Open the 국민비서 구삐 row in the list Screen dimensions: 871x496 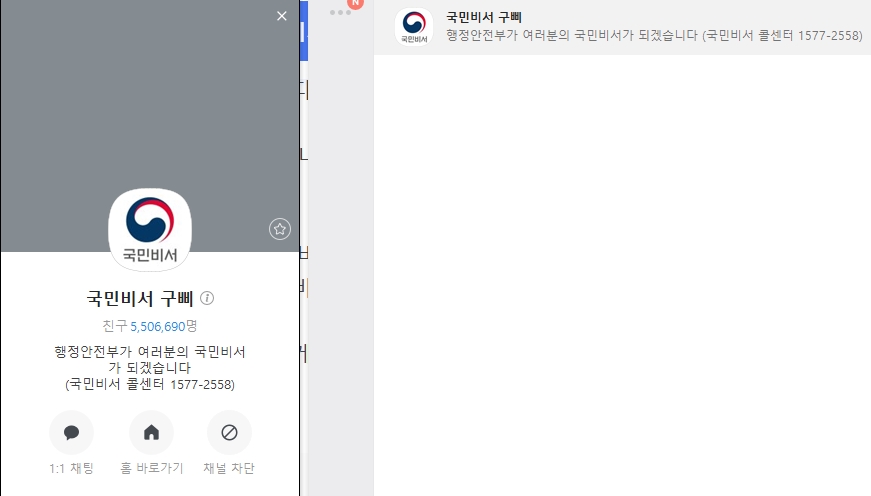622,27
